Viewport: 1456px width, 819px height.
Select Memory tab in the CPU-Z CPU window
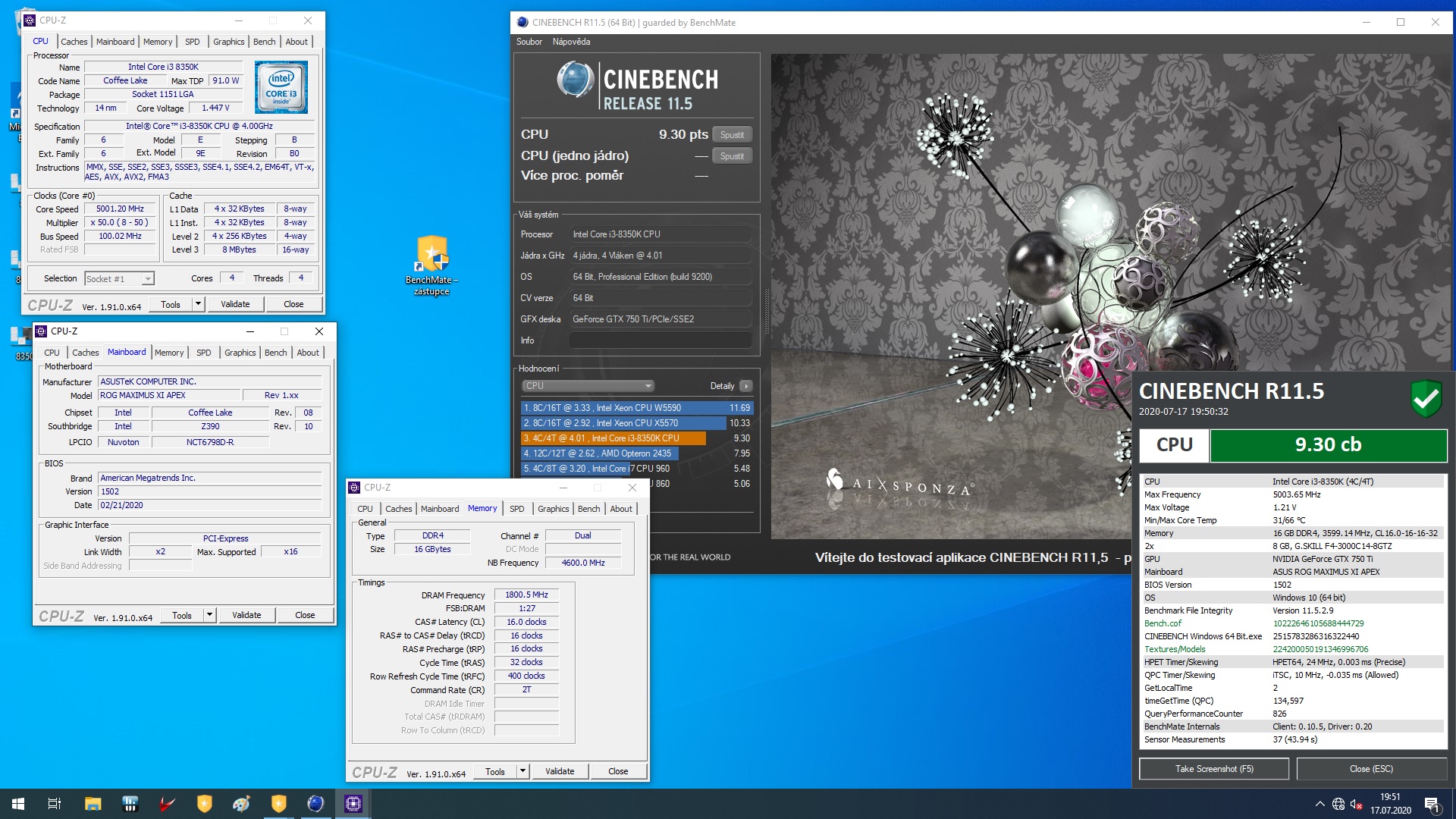(x=158, y=42)
